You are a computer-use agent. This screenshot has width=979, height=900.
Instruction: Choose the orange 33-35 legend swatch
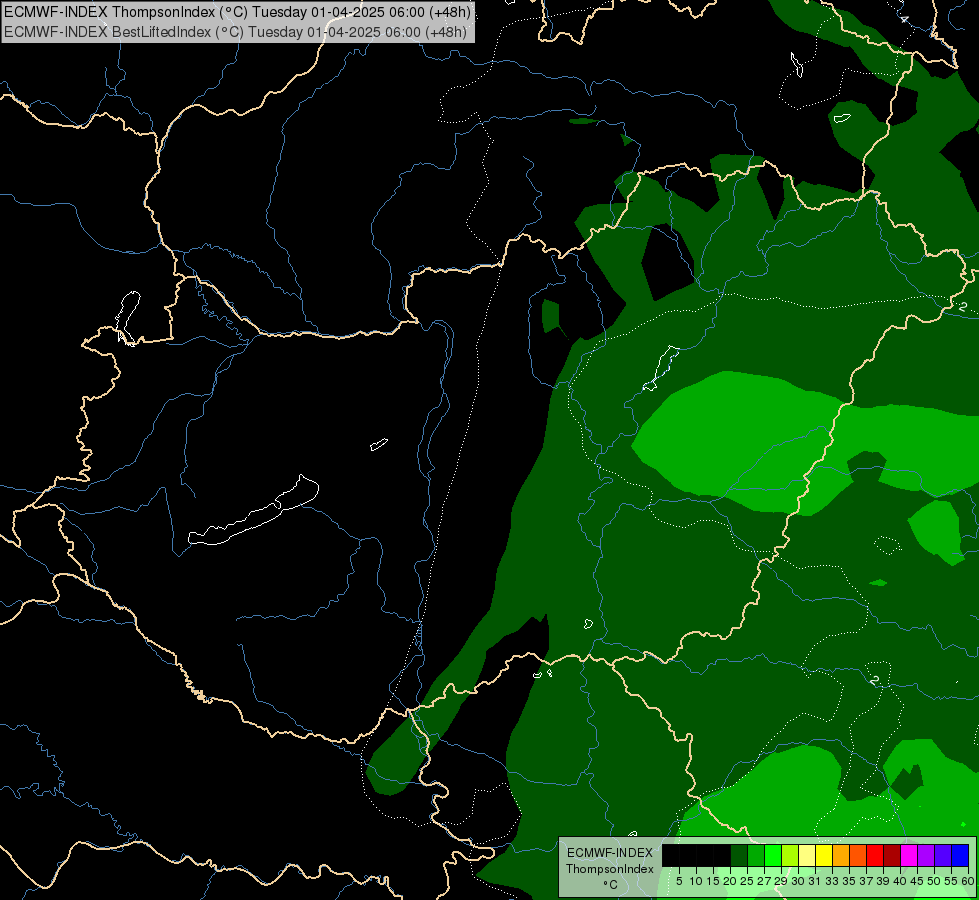(841, 855)
